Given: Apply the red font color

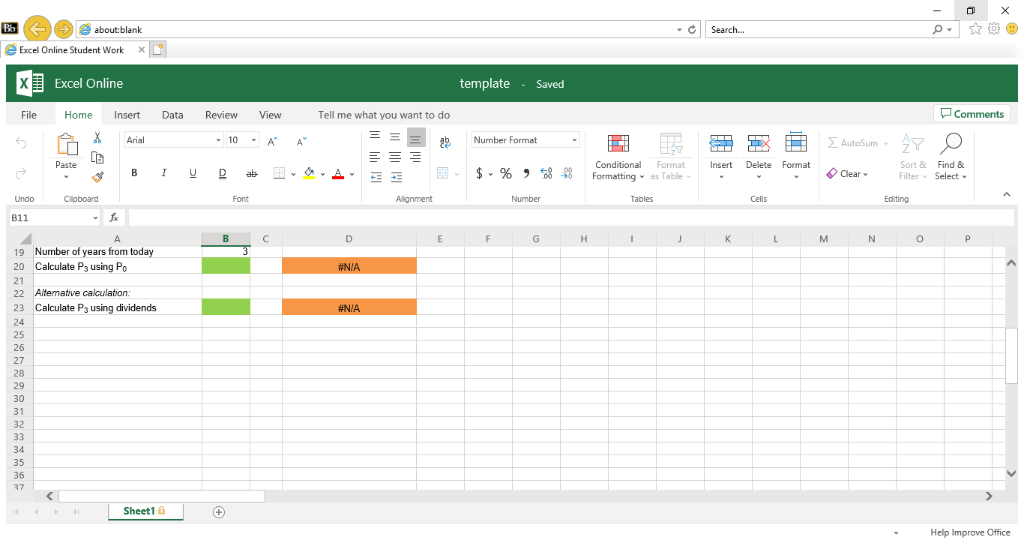Looking at the screenshot, I should click(338, 174).
